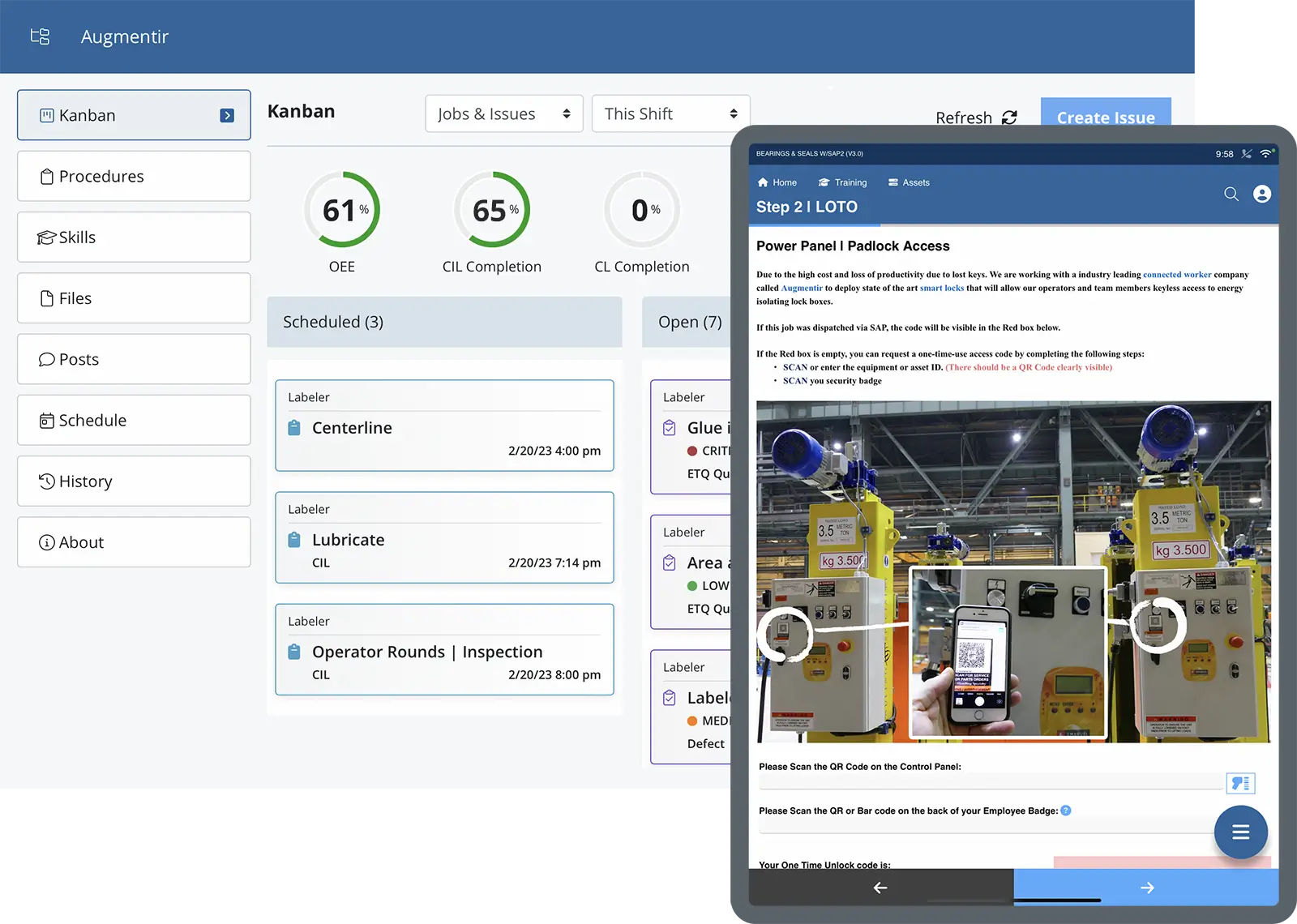Click the 0% CL Completion gauge

[x=642, y=210]
